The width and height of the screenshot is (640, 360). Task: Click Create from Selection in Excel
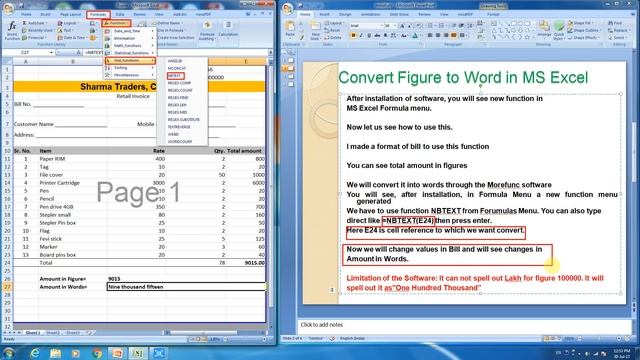175,38
